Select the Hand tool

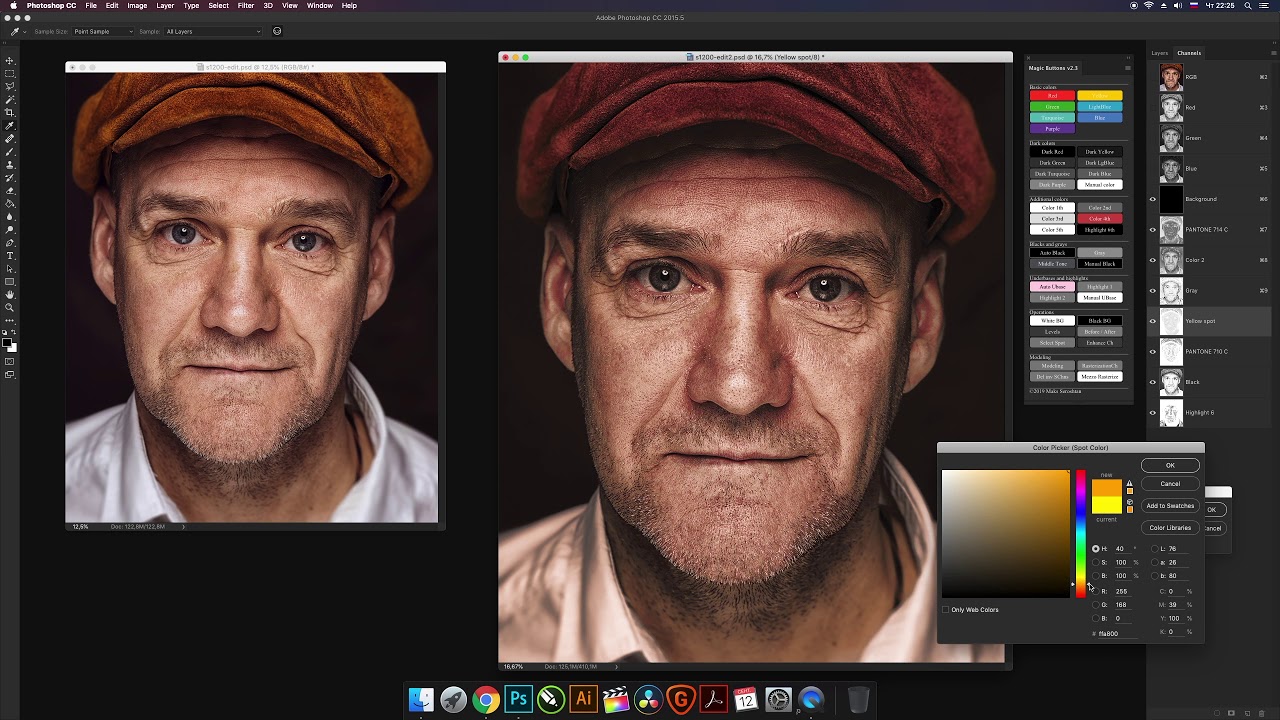[x=9, y=294]
